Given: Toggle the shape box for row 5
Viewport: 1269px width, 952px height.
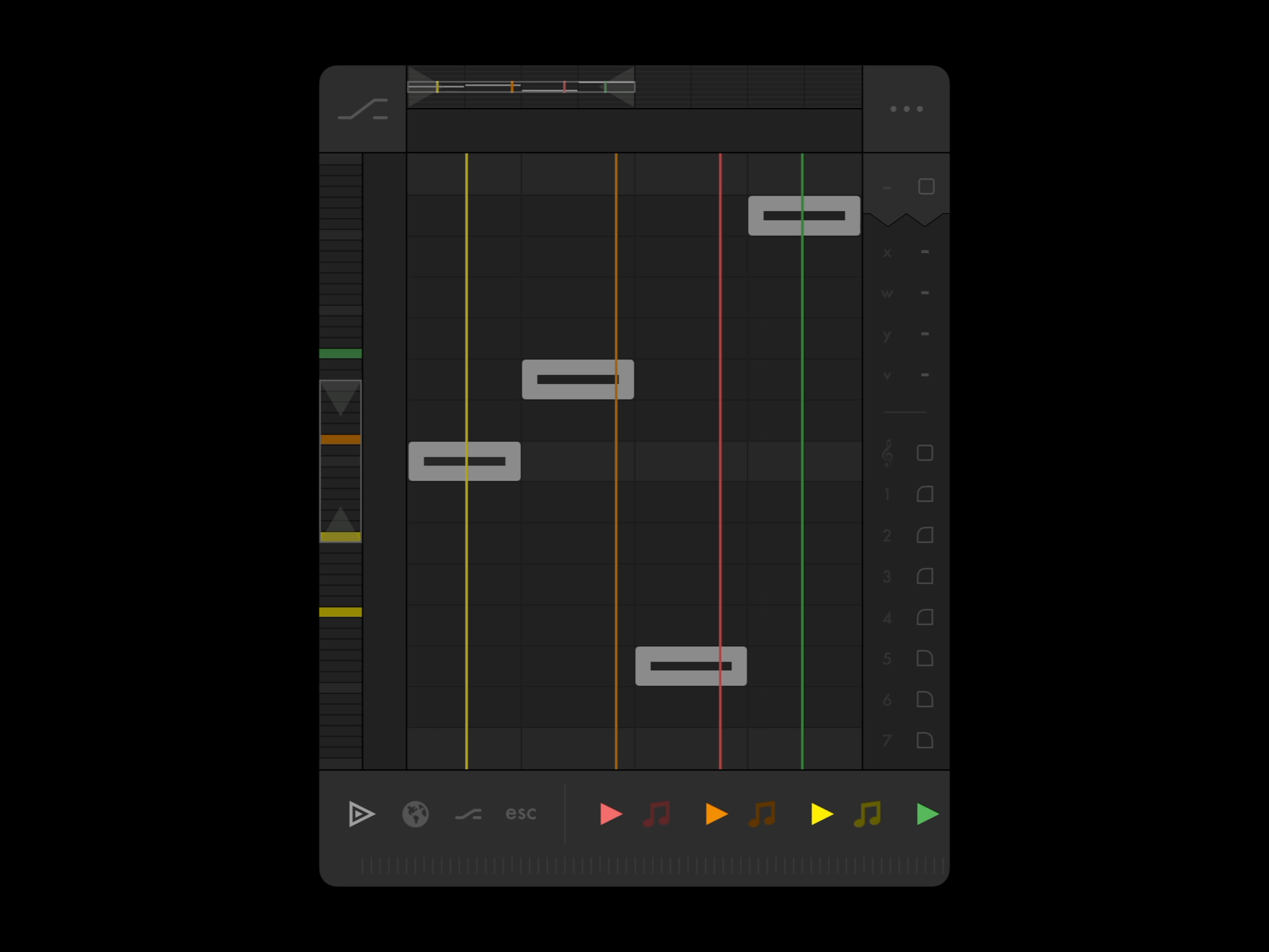Looking at the screenshot, I should click(925, 658).
